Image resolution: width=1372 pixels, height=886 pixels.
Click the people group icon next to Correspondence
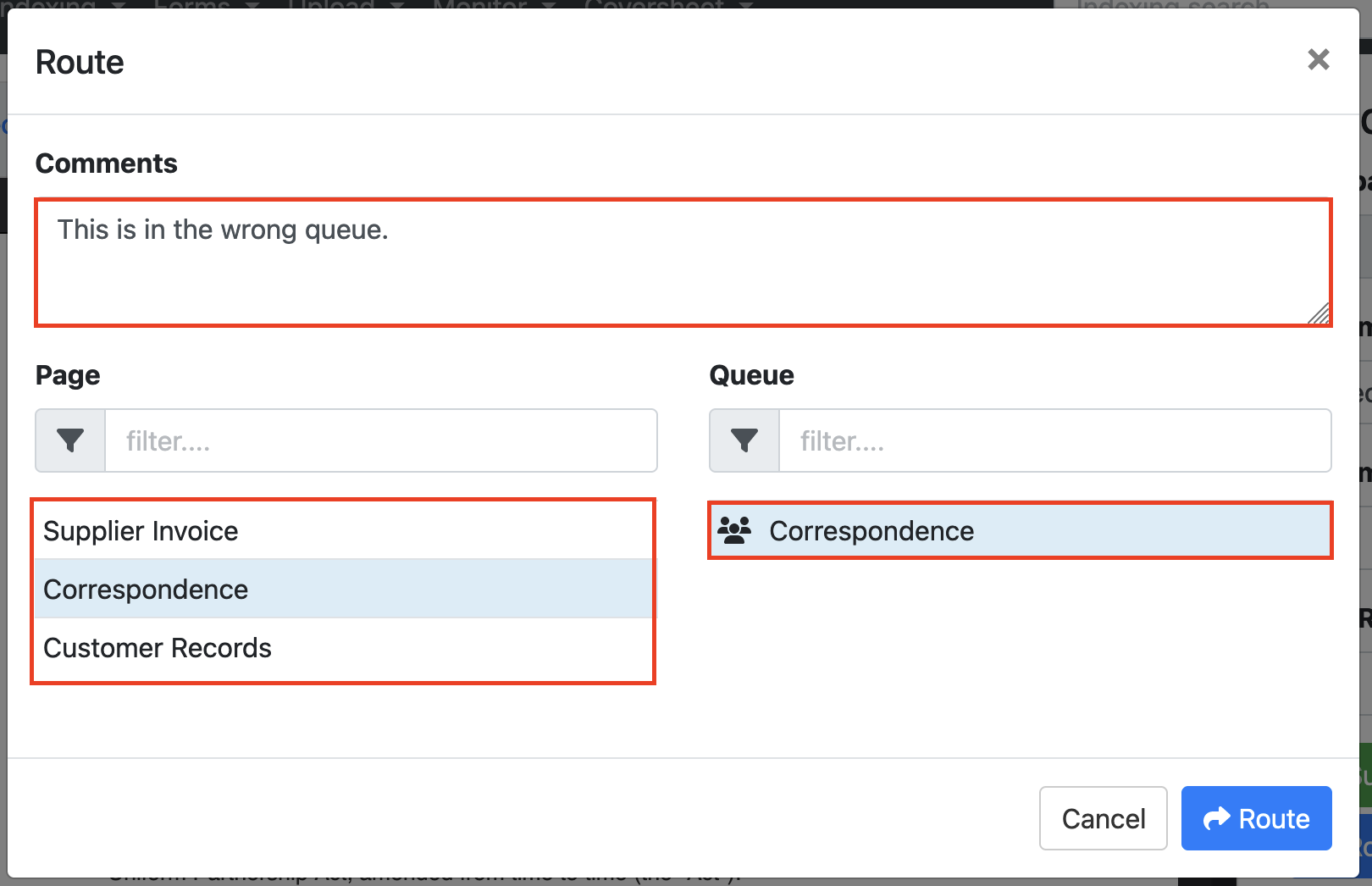click(x=734, y=530)
